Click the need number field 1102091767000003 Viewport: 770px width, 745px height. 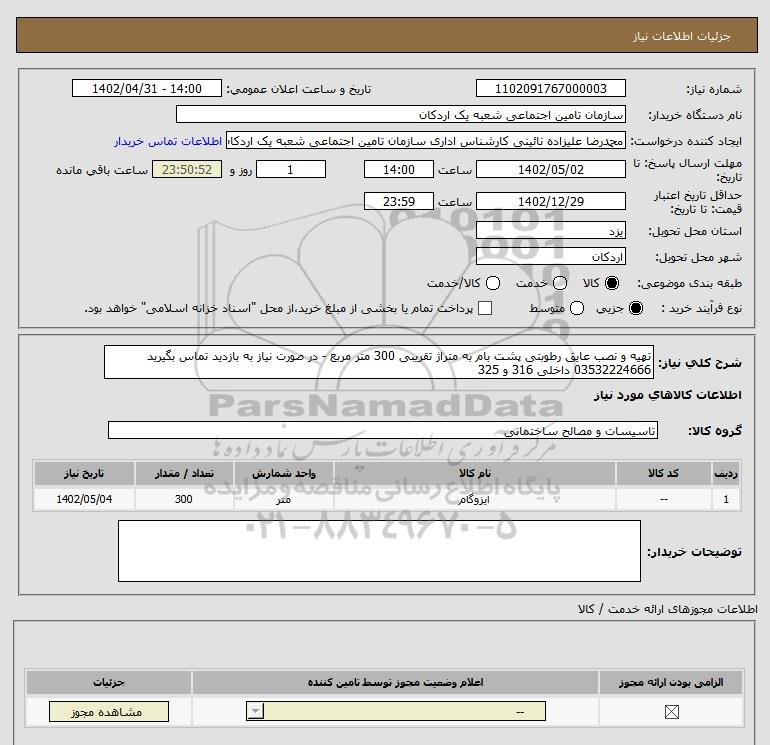[550, 88]
